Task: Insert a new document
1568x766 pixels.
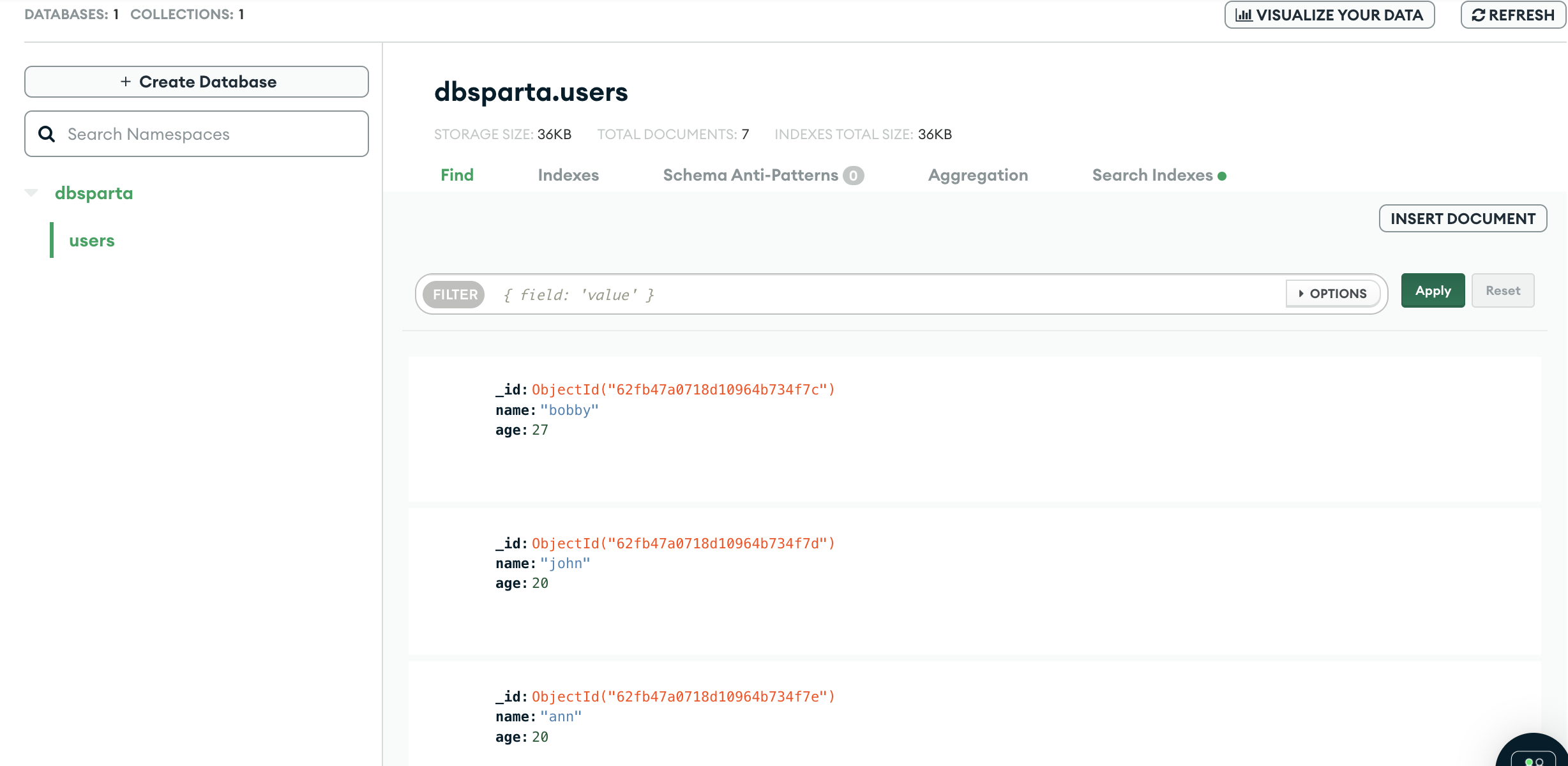Action: [1463, 218]
